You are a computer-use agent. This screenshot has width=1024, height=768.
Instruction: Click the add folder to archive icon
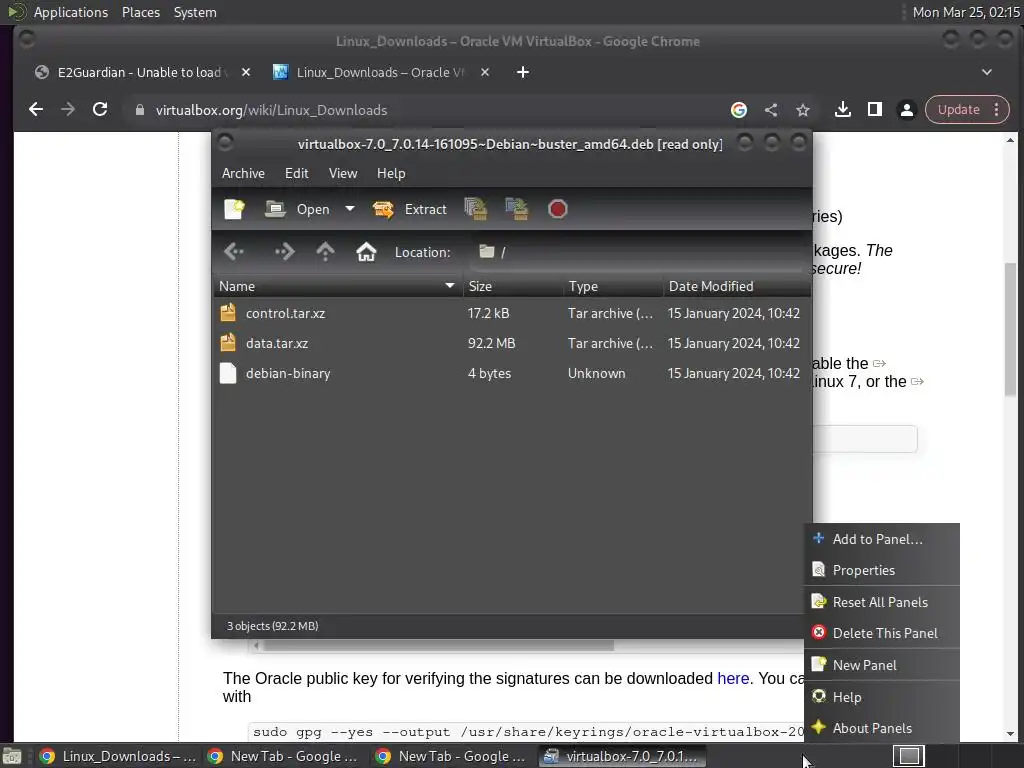pyautogui.click(x=517, y=209)
